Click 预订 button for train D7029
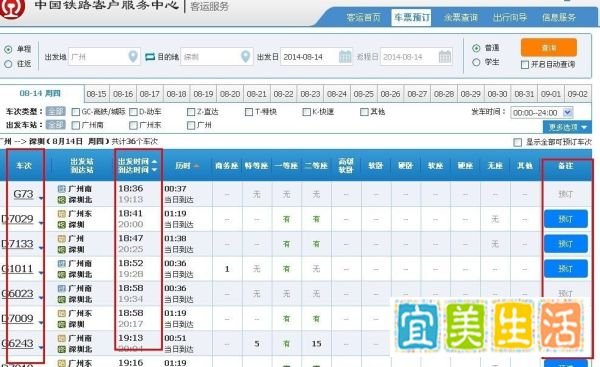 pos(566,219)
